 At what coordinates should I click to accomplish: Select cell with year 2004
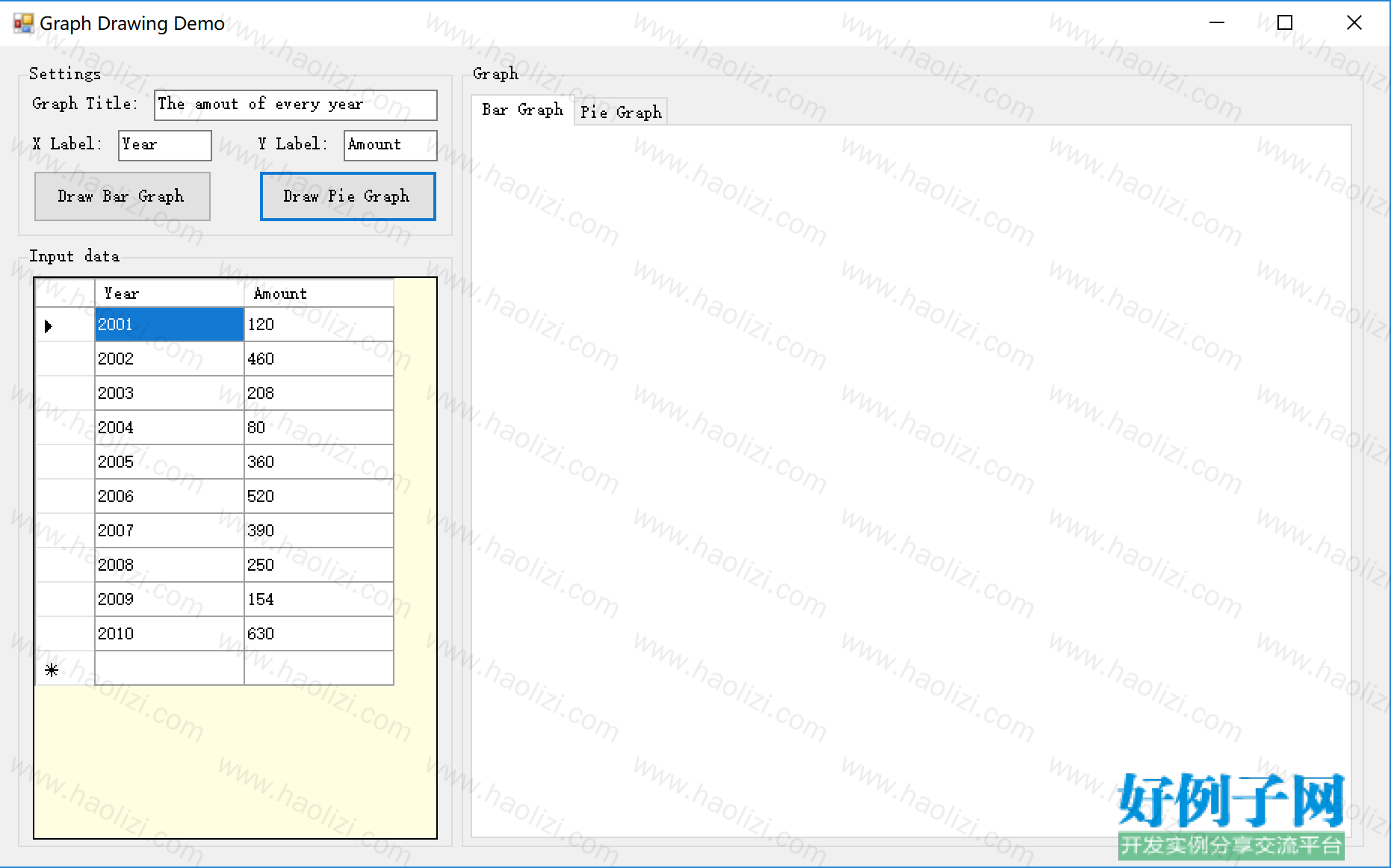click(170, 428)
